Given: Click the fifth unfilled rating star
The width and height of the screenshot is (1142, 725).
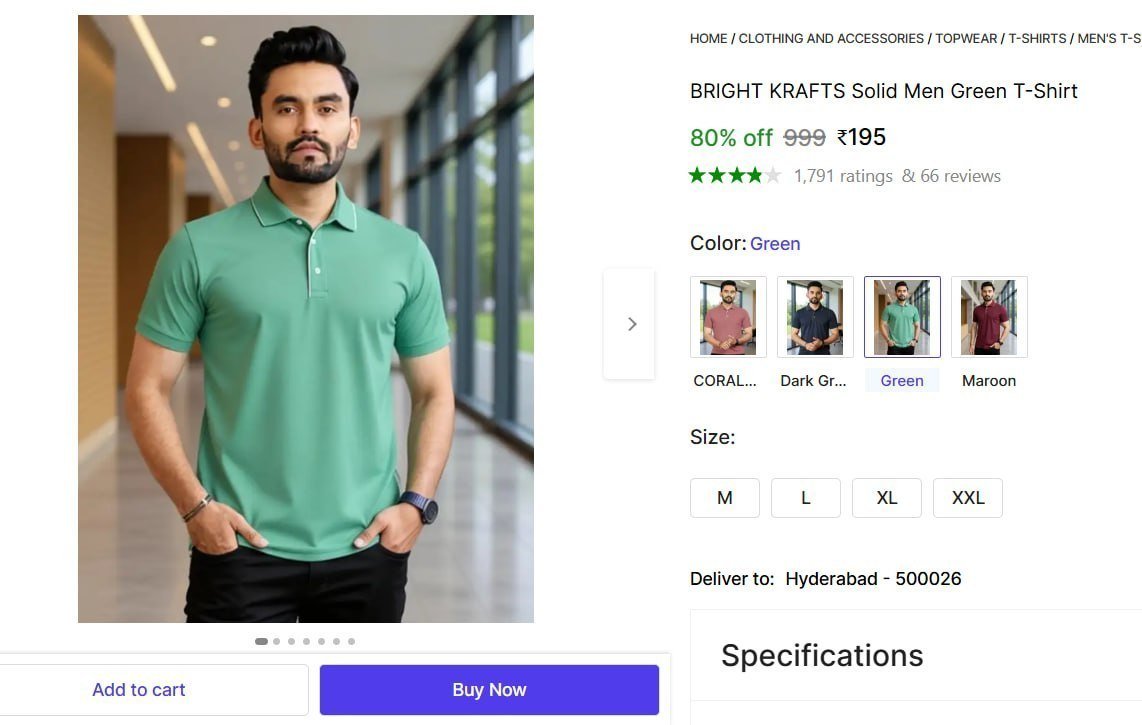Looking at the screenshot, I should click(773, 175).
